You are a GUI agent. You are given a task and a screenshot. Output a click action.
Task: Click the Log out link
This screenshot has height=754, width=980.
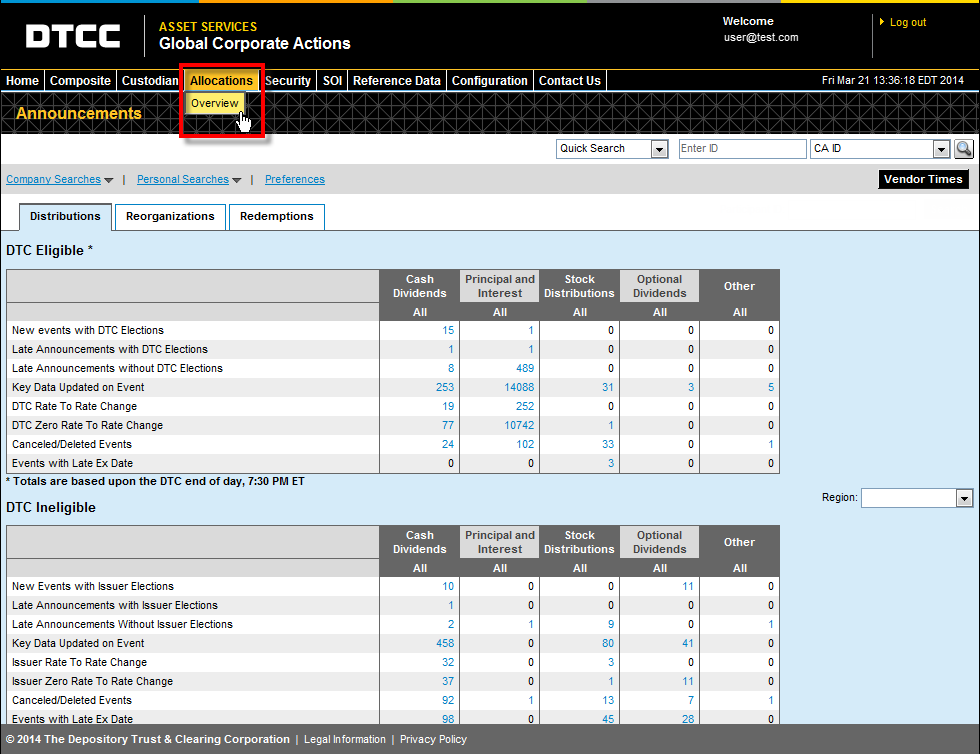coord(907,22)
